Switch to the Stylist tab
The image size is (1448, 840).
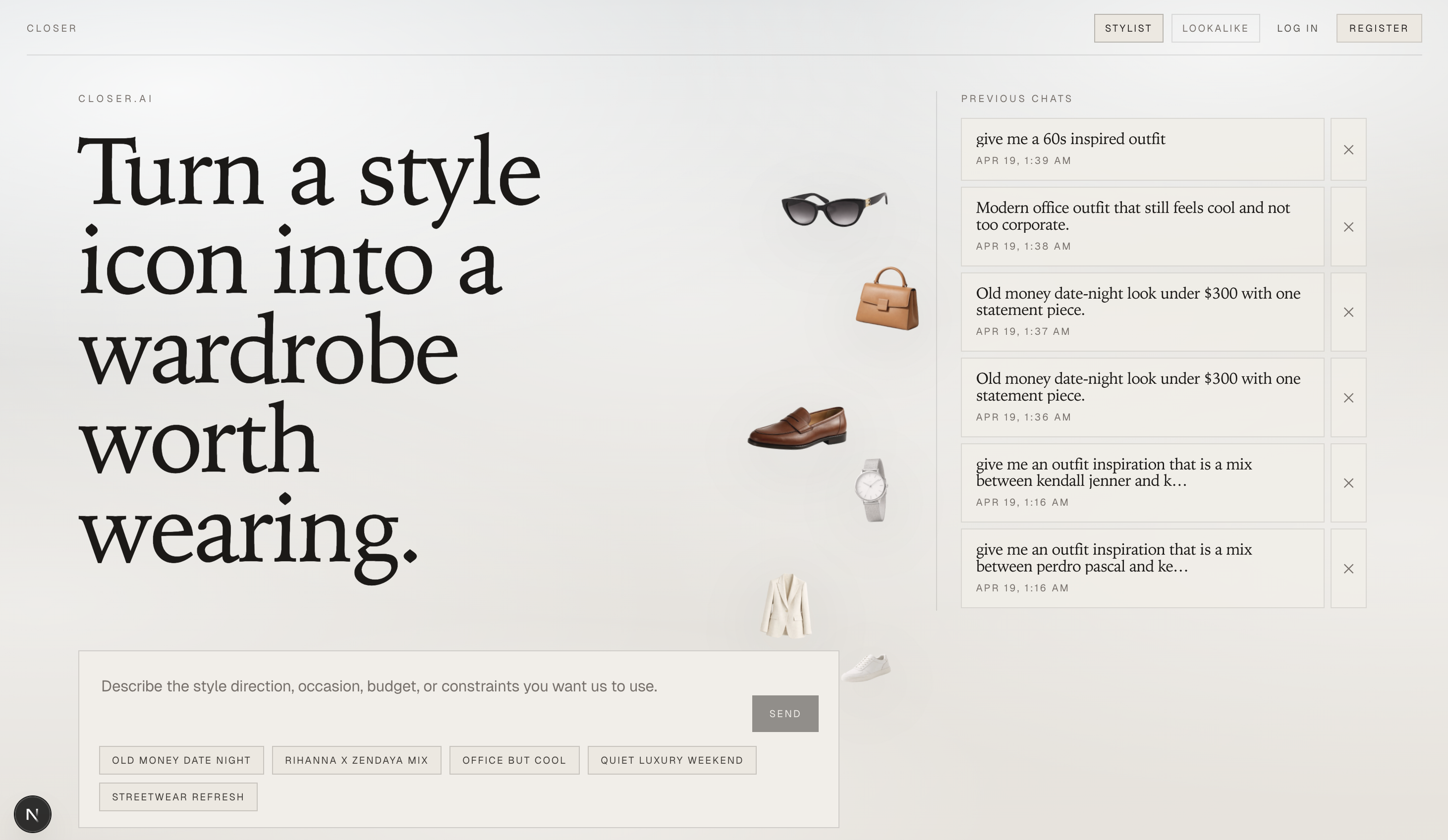tap(1128, 28)
